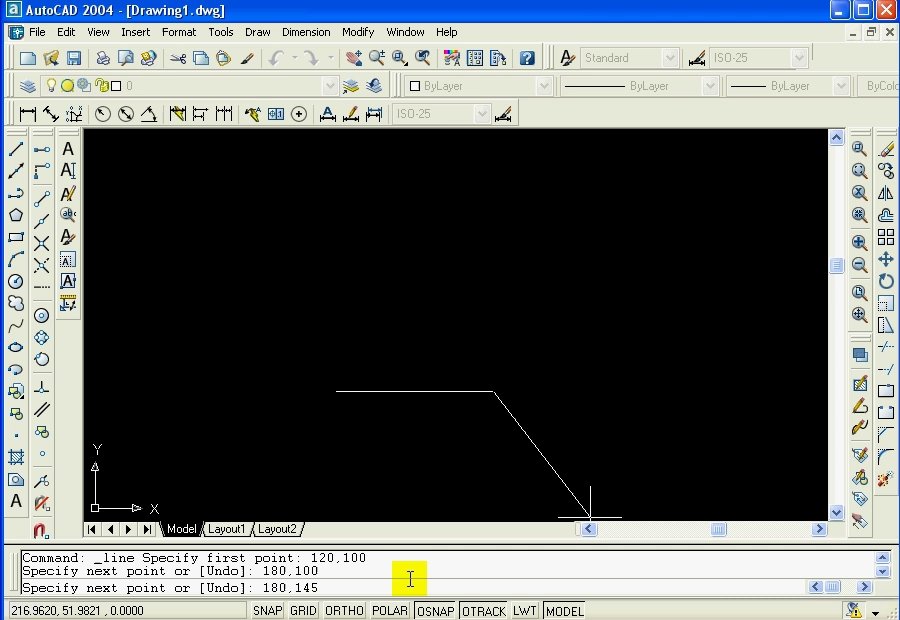Select the Arc draw tool

(x=16, y=259)
